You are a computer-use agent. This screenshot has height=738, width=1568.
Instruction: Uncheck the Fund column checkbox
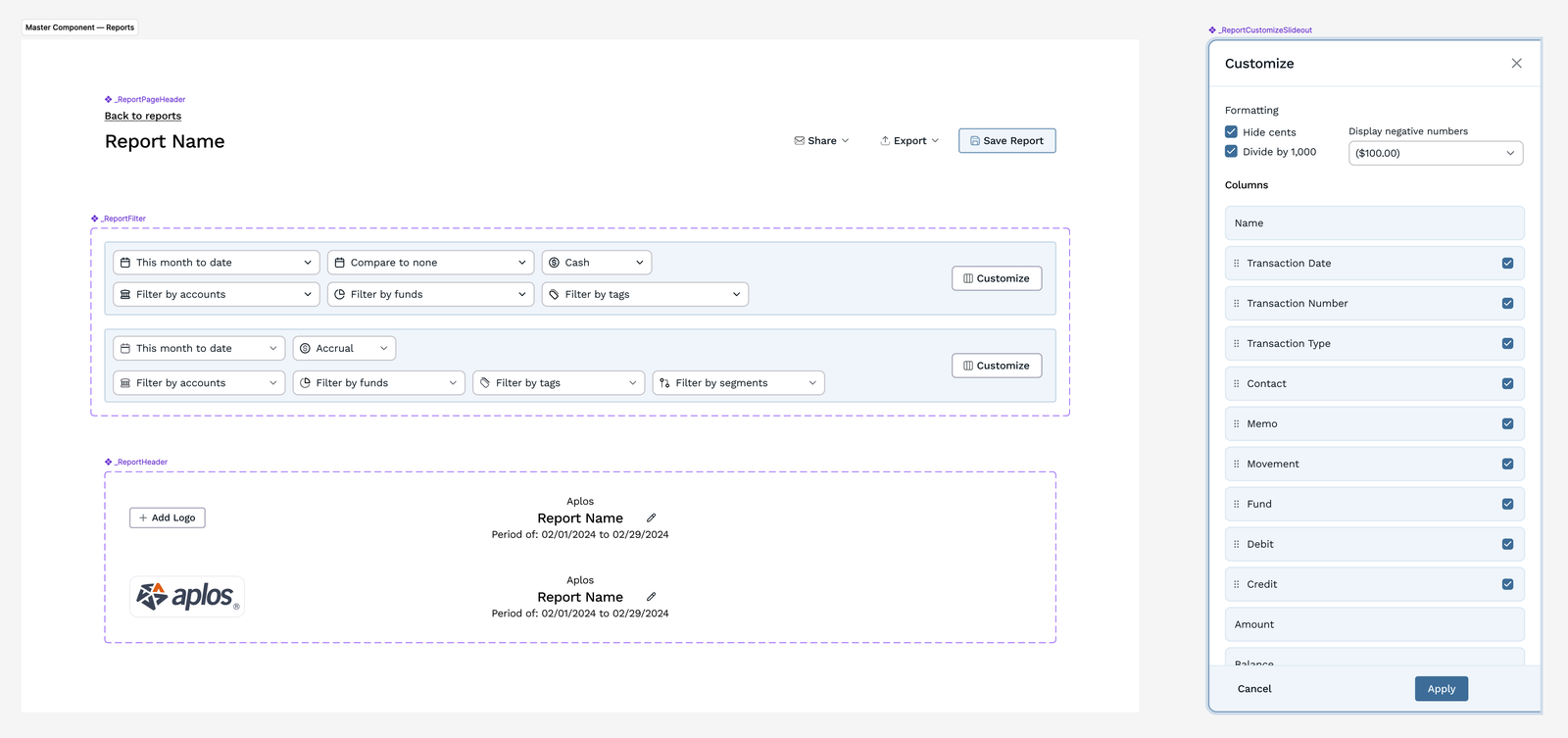[1507, 505]
